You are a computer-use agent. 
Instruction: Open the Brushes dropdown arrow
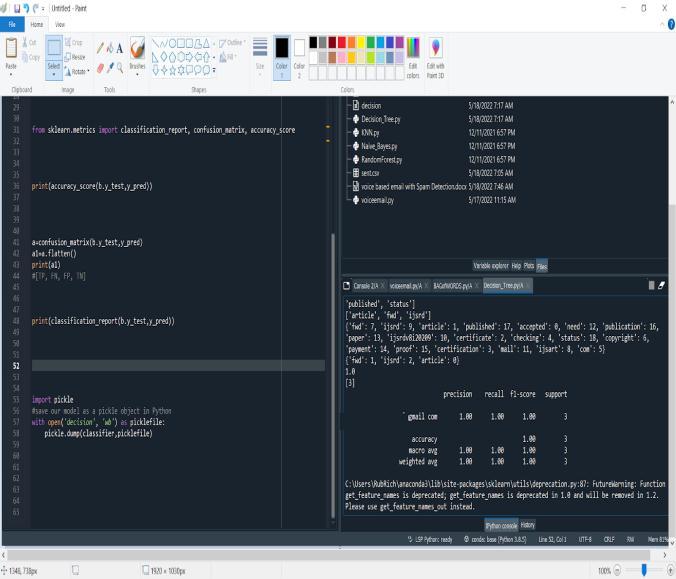pyautogui.click(x=138, y=75)
